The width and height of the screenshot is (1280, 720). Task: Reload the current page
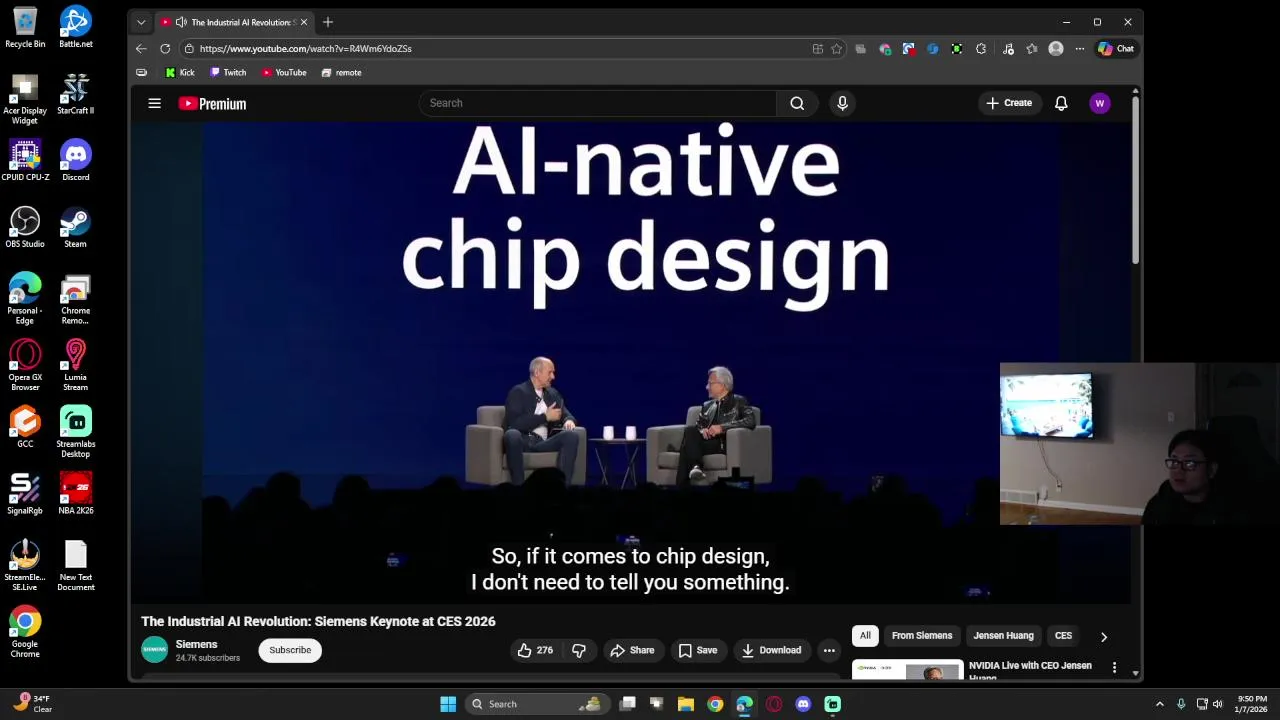click(x=165, y=48)
